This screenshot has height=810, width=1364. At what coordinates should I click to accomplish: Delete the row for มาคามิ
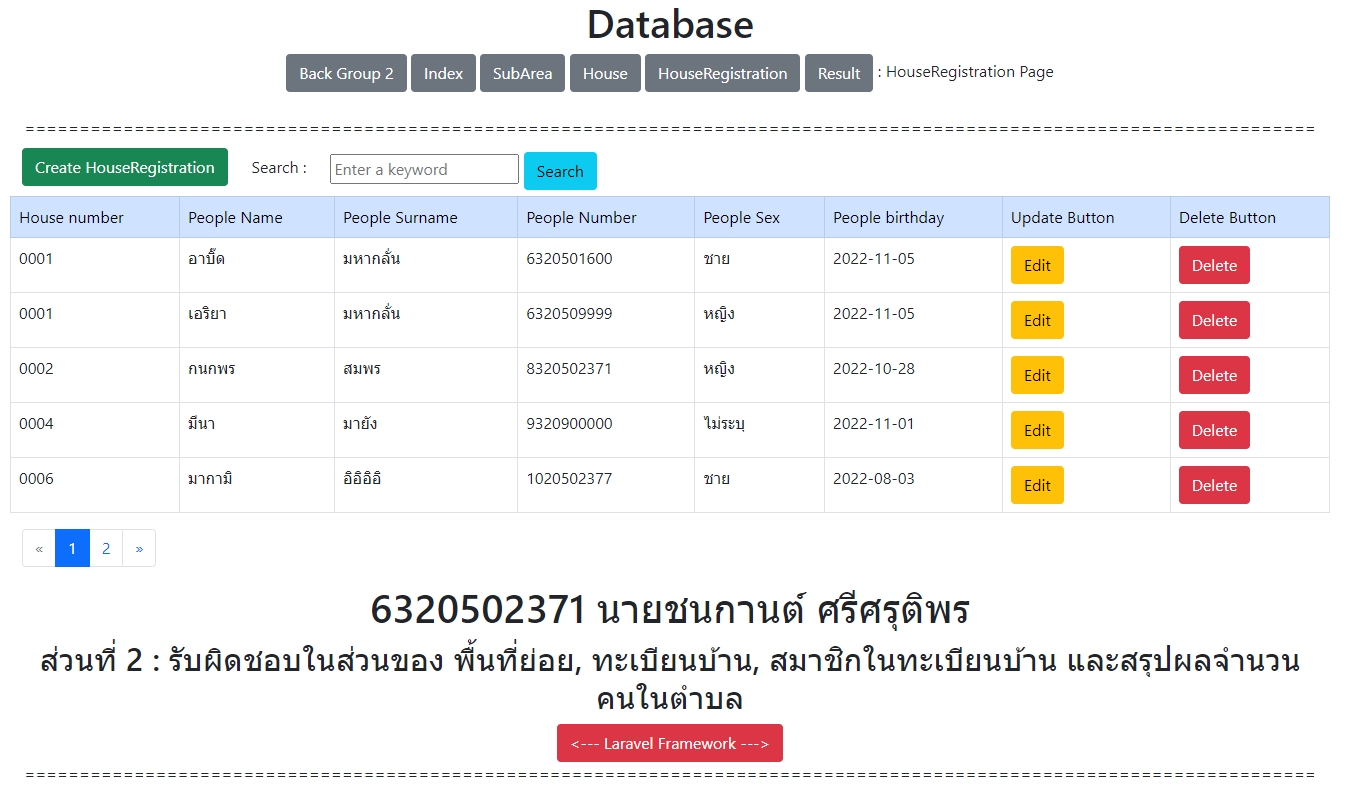point(1214,485)
